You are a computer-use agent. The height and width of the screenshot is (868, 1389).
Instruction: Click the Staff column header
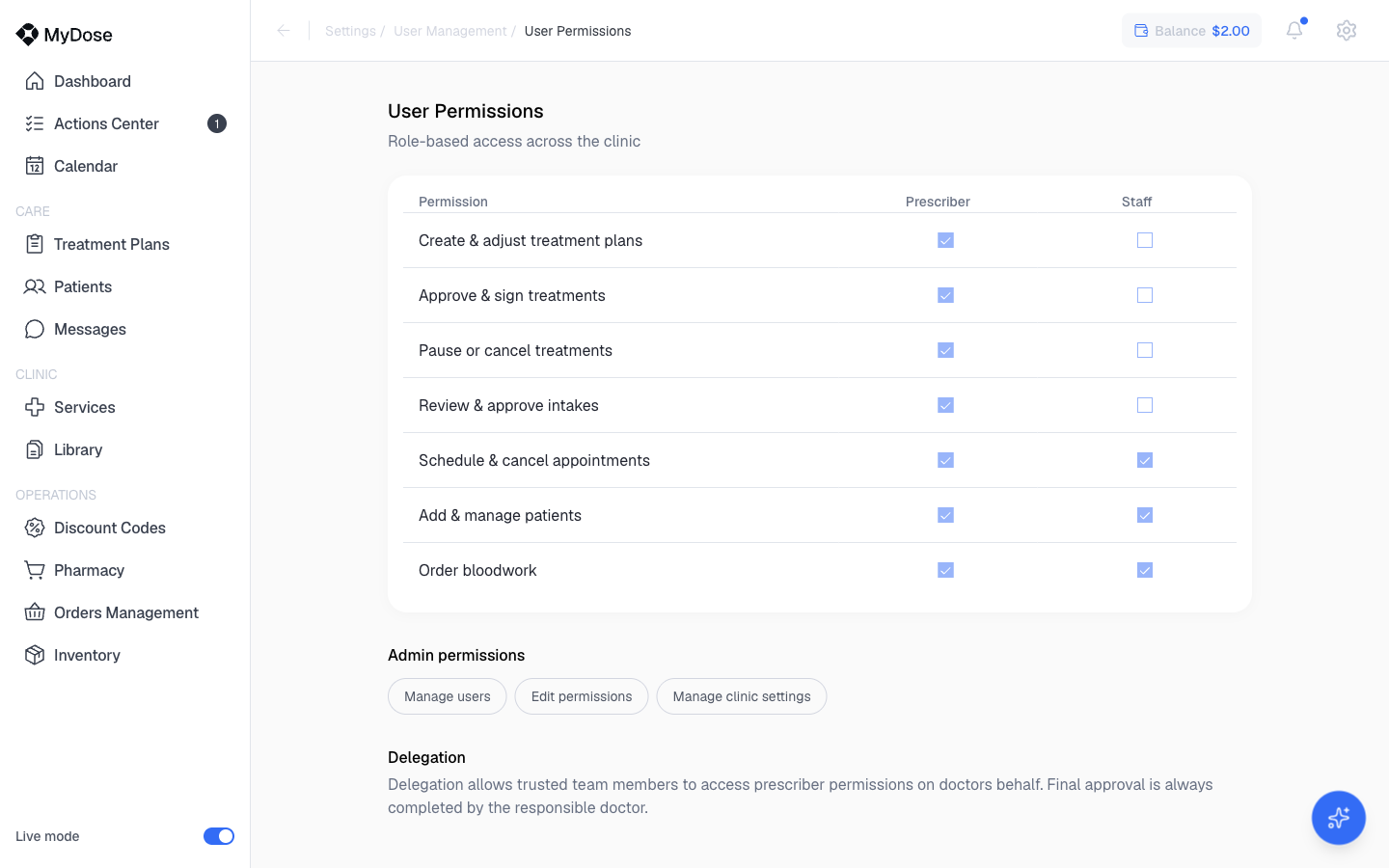(x=1136, y=202)
